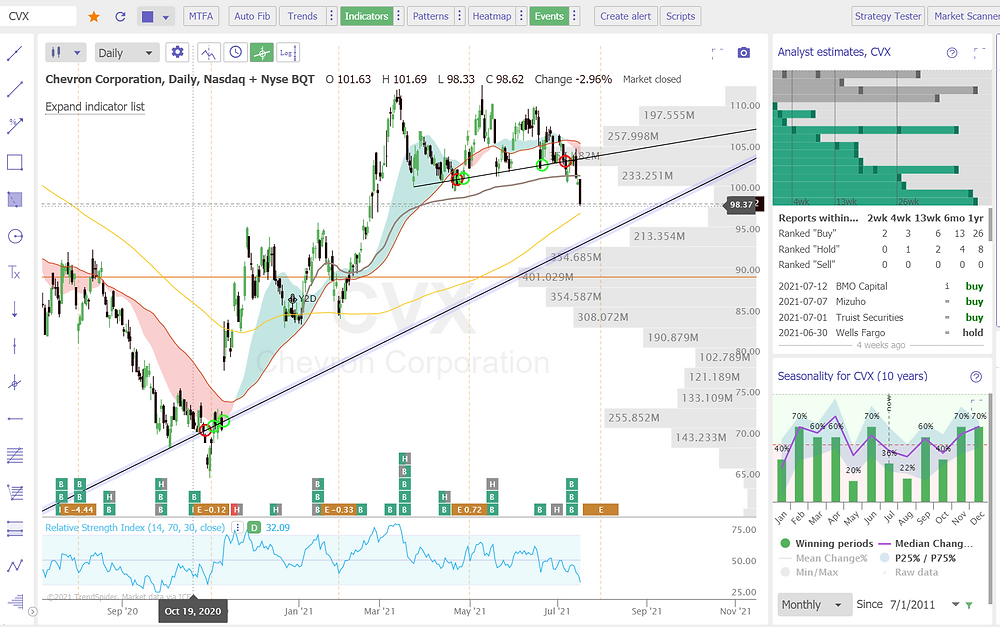1000x627 pixels.
Task: Open Seasonality help question icon
Action: click(976, 376)
